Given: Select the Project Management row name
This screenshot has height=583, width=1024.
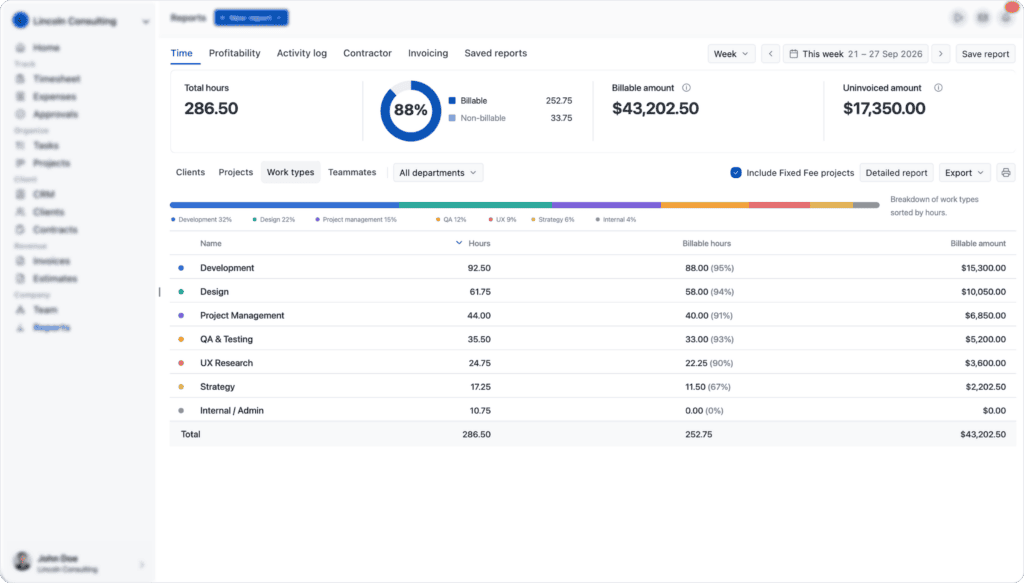Looking at the screenshot, I should click(242, 315).
